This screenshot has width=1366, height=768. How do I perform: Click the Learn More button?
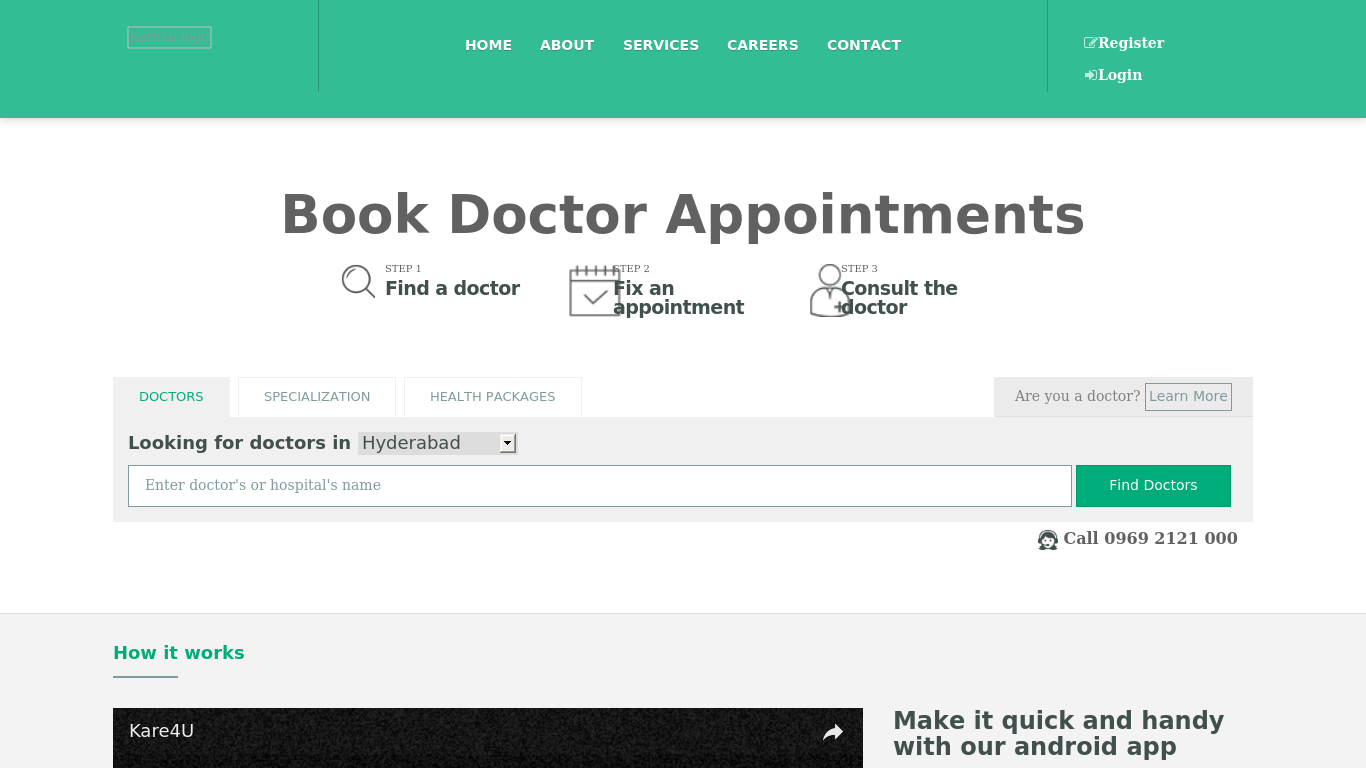pyautogui.click(x=1188, y=397)
